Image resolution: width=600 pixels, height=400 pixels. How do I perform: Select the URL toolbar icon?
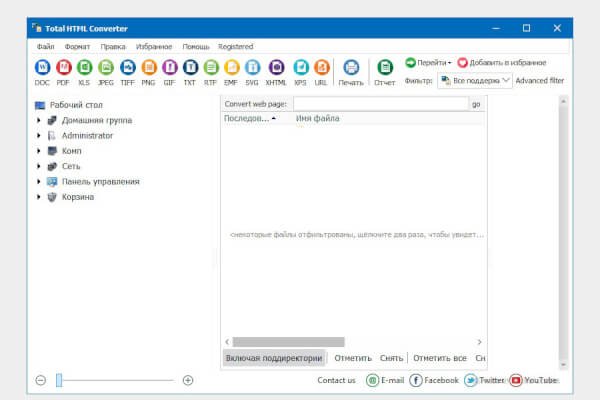[x=321, y=68]
